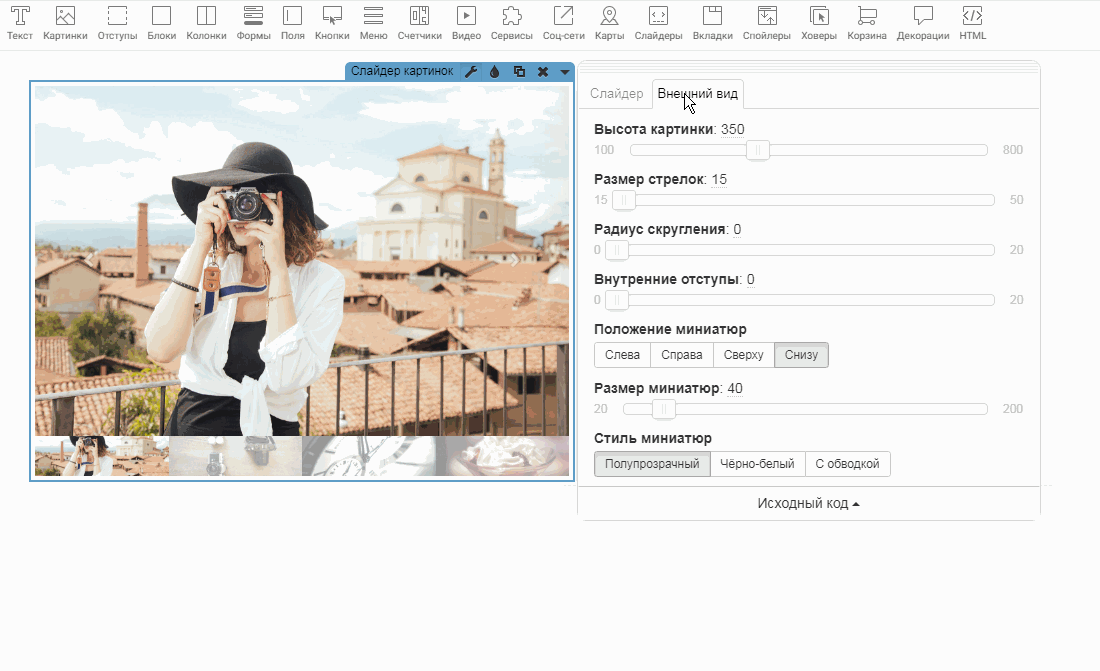Expand the Исходный код section
This screenshot has width=1100, height=671.
coord(808,504)
